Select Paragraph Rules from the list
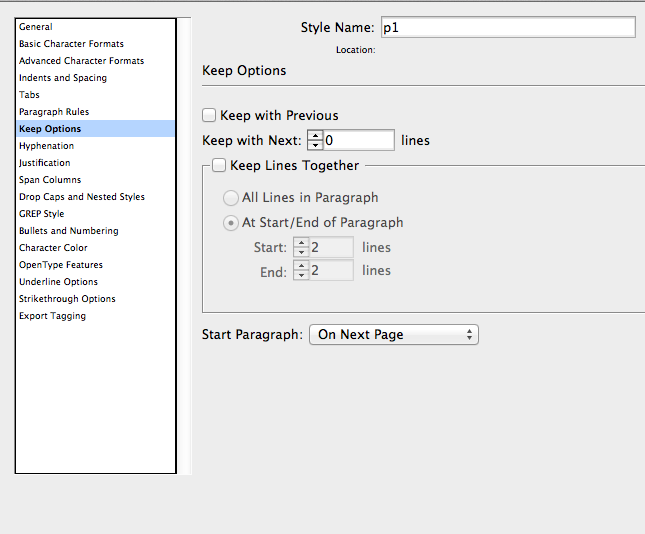 (54, 112)
